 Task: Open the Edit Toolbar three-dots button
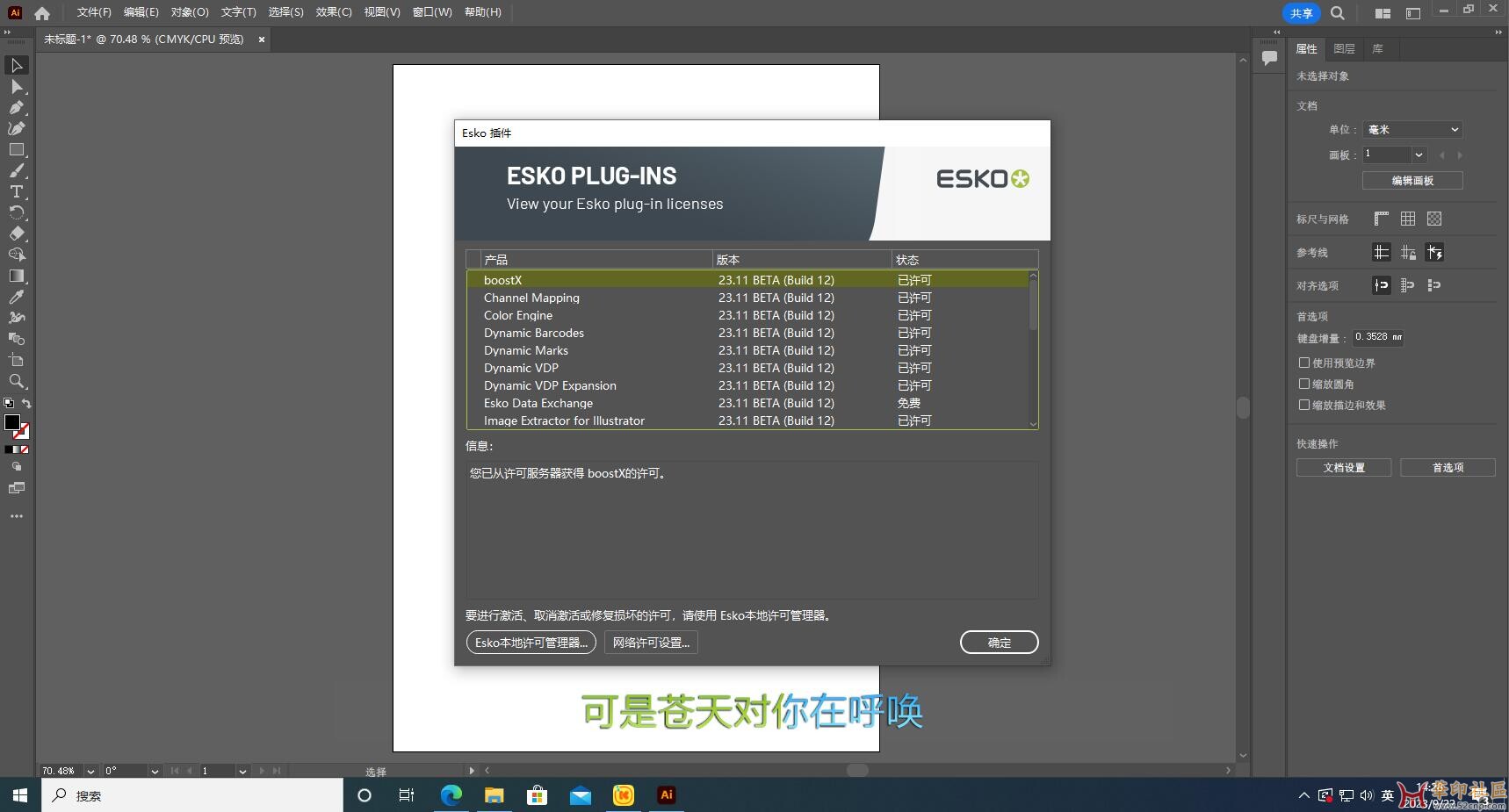(x=16, y=516)
